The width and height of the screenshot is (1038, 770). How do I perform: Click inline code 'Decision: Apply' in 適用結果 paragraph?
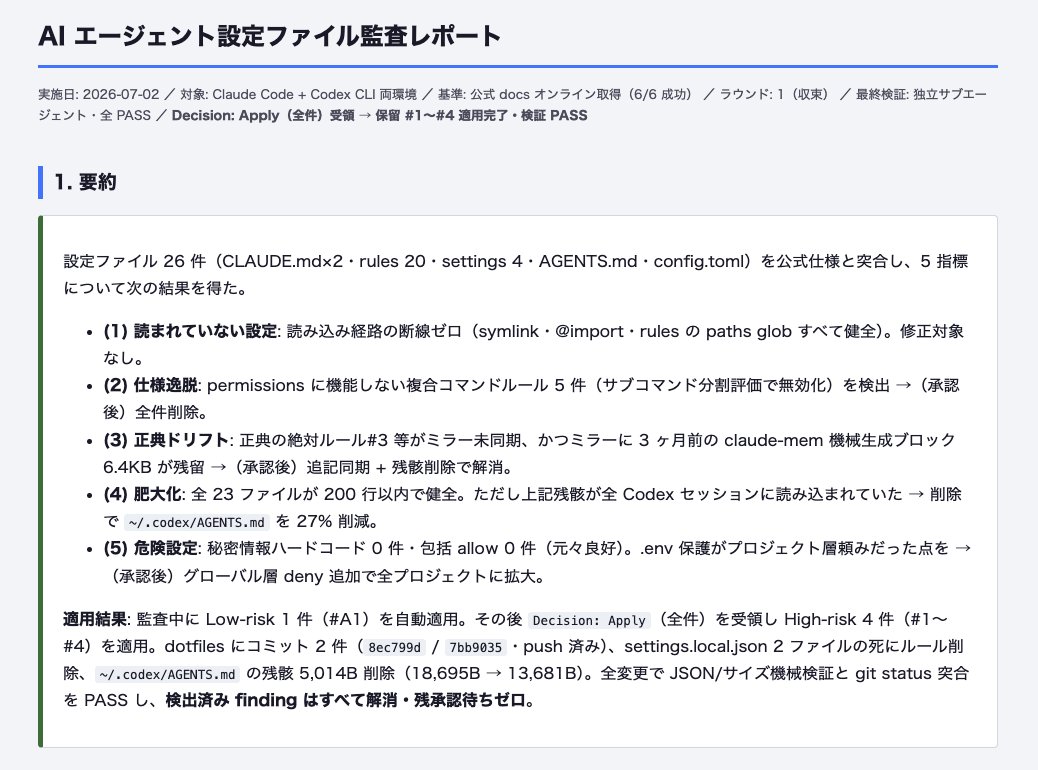pyautogui.click(x=589, y=620)
